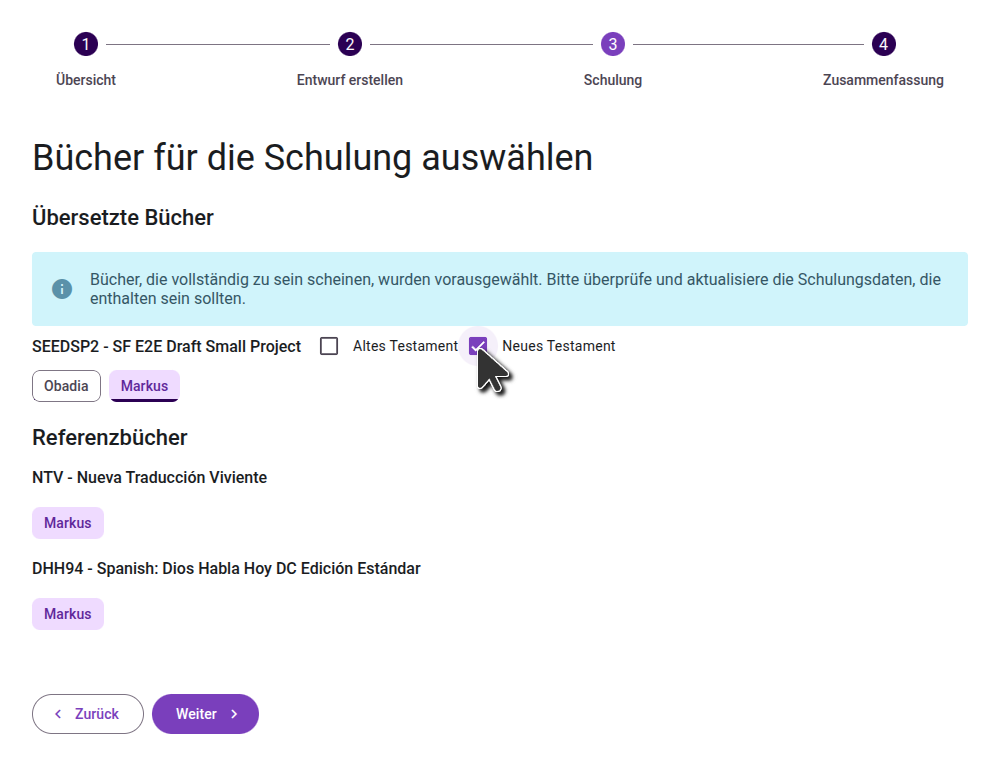Jump to the Zusammenfassung step label
The width and height of the screenshot is (1000, 776).
[883, 80]
